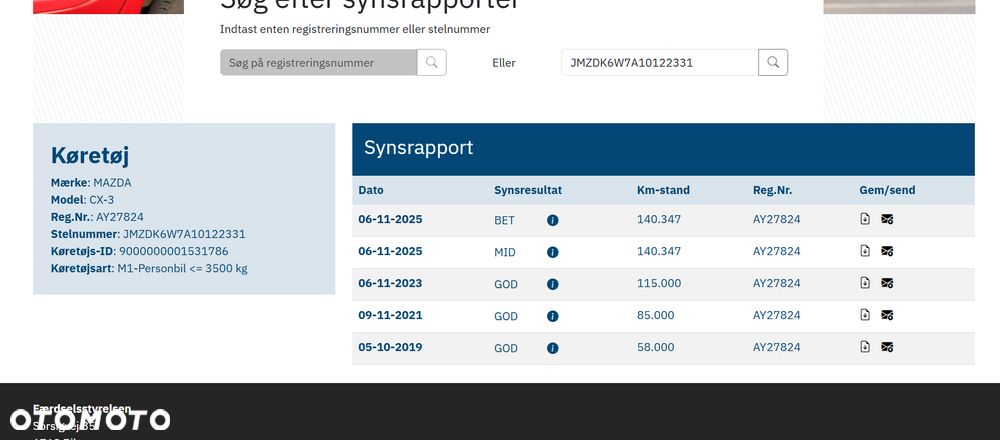Select the Model CX-3 line

pyautogui.click(x=83, y=200)
